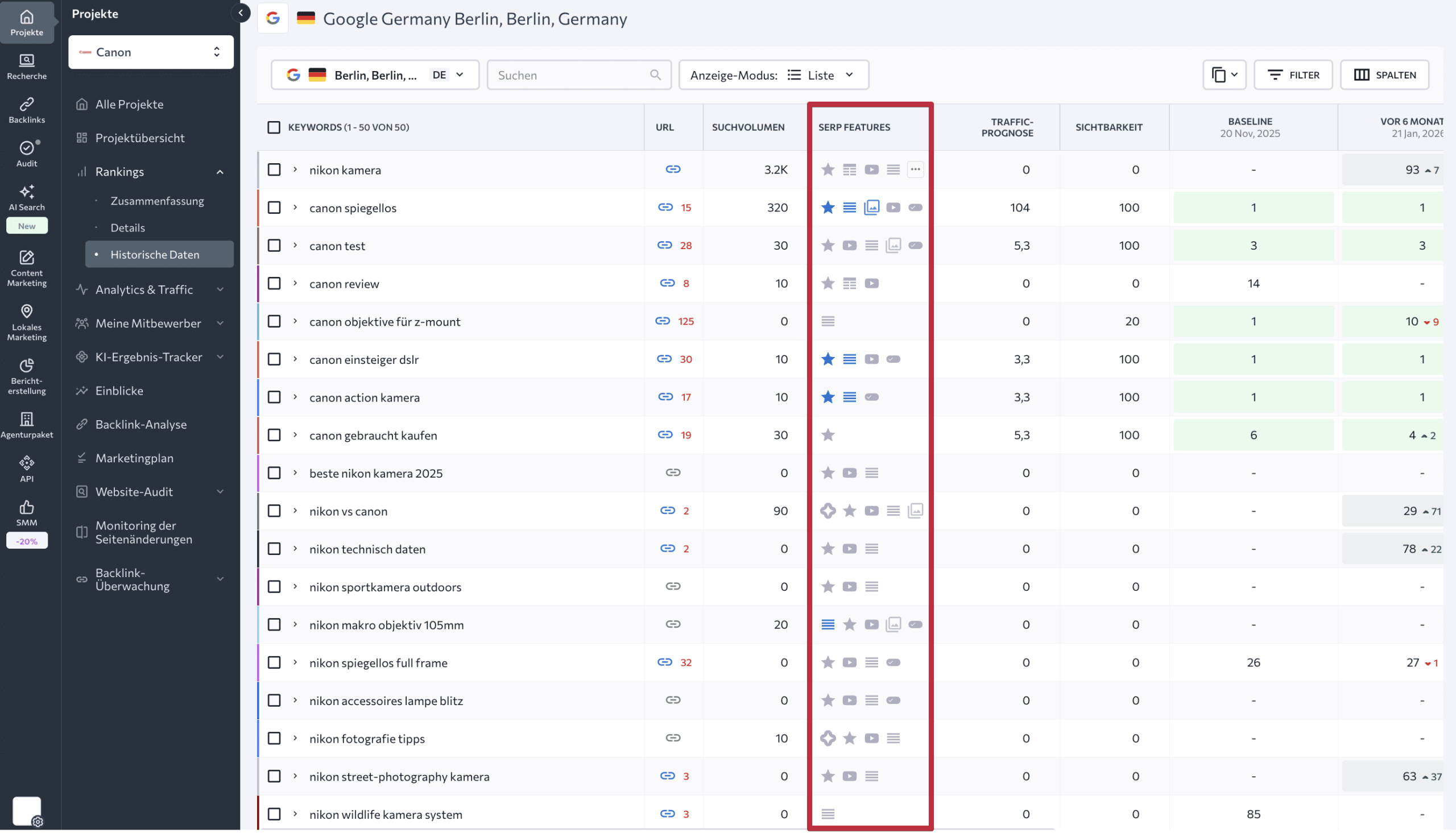Click the image pack icon for canon spiegellos
This screenshot has width=1456, height=833.
871,207
